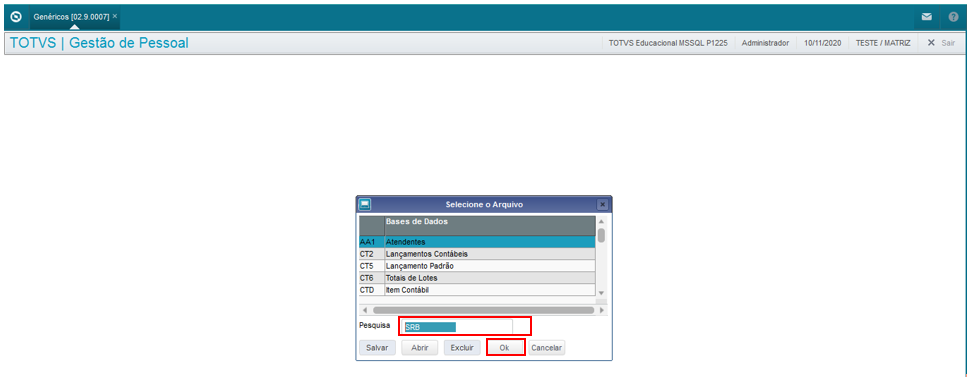Click the CT6 code cell

point(371,278)
